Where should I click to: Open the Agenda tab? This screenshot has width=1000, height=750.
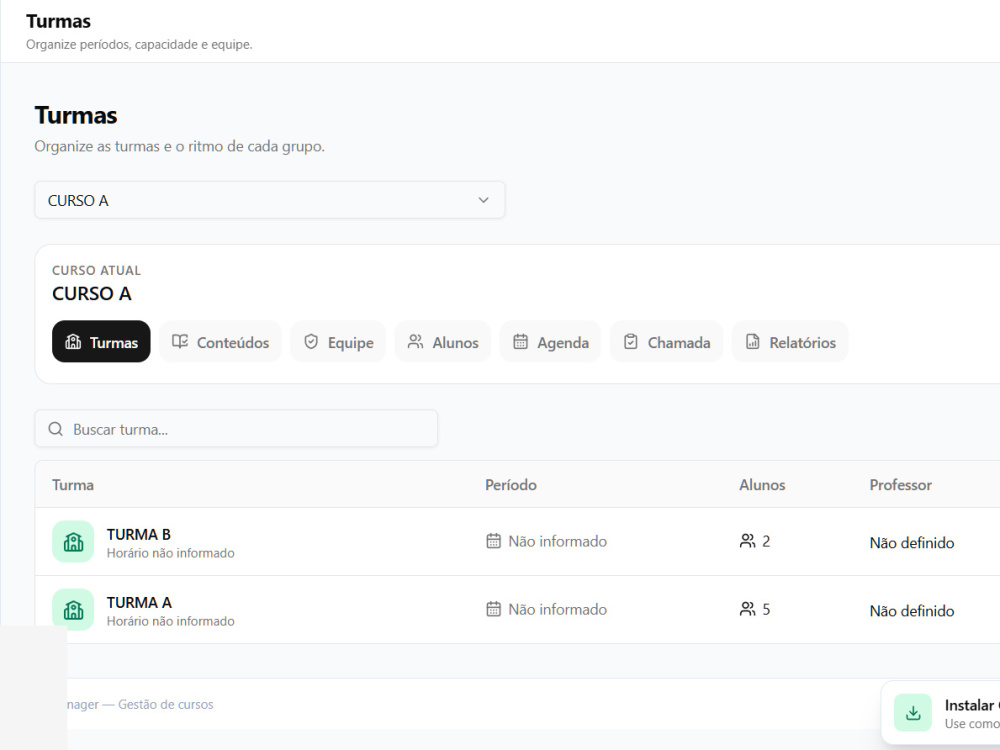pyautogui.click(x=551, y=342)
